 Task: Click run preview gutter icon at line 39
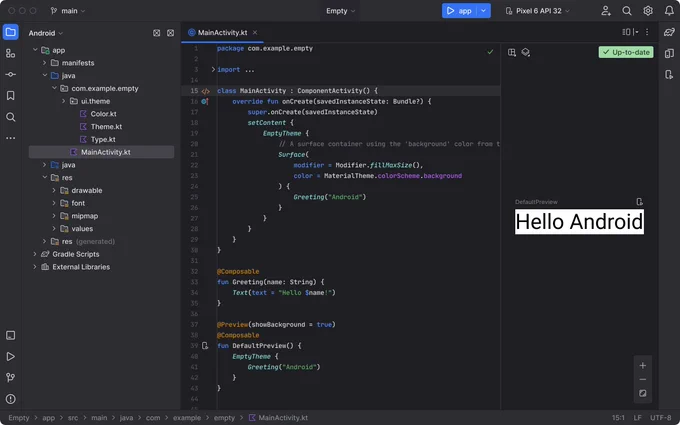(205, 346)
